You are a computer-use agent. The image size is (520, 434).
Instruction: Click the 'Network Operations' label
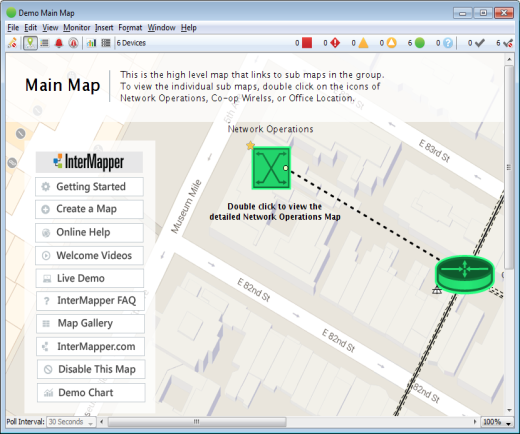tap(270, 129)
